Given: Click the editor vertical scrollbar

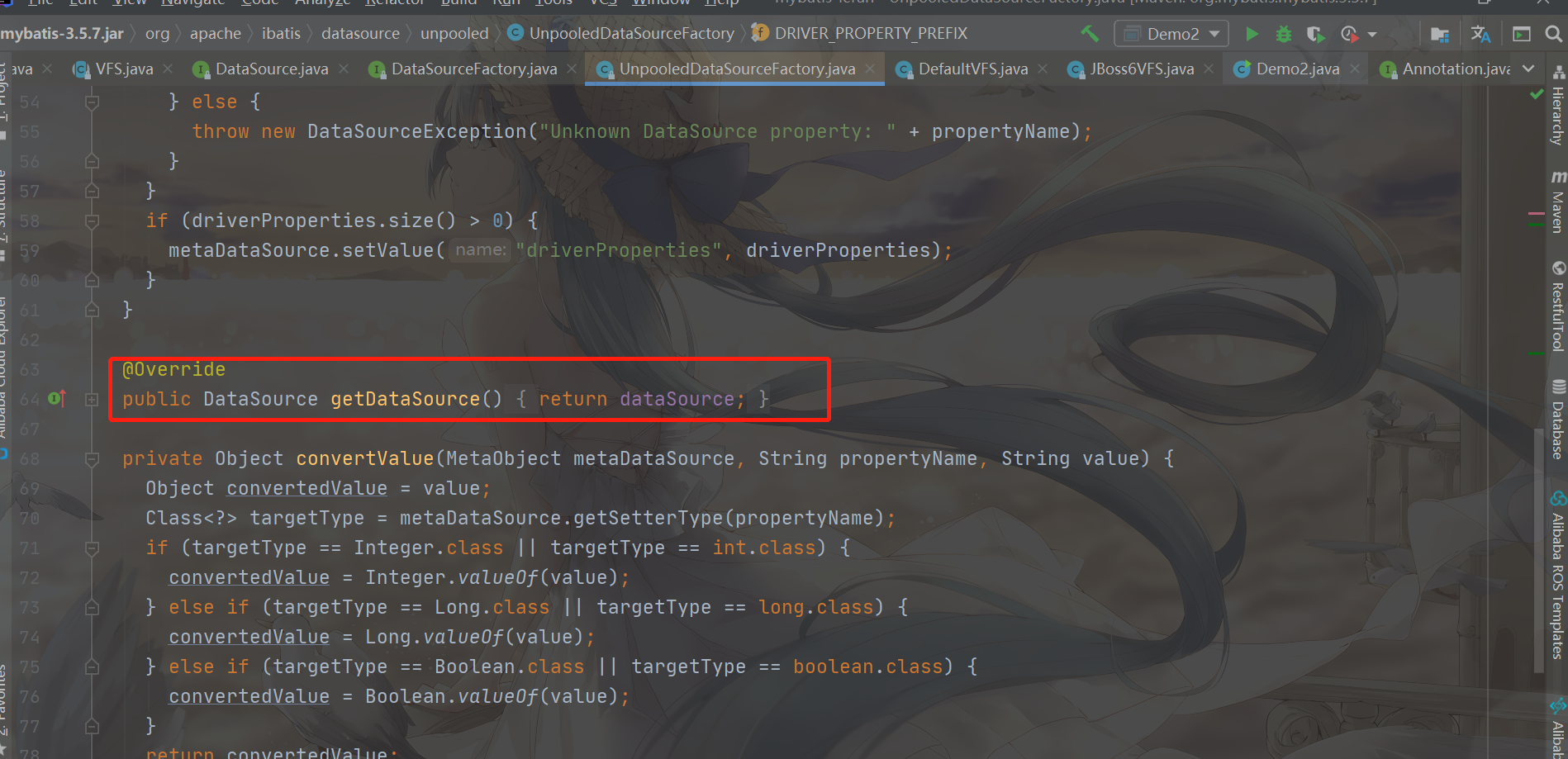Looking at the screenshot, I should (1538, 549).
